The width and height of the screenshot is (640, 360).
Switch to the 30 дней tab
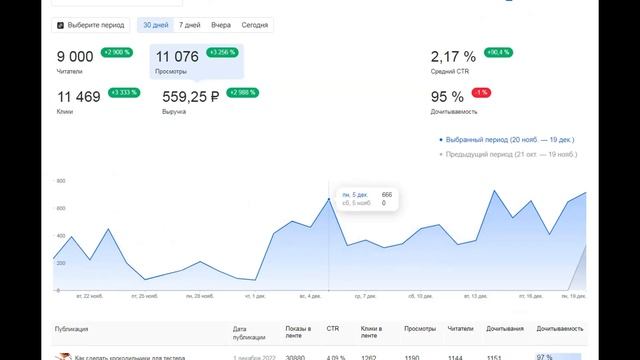(156, 25)
